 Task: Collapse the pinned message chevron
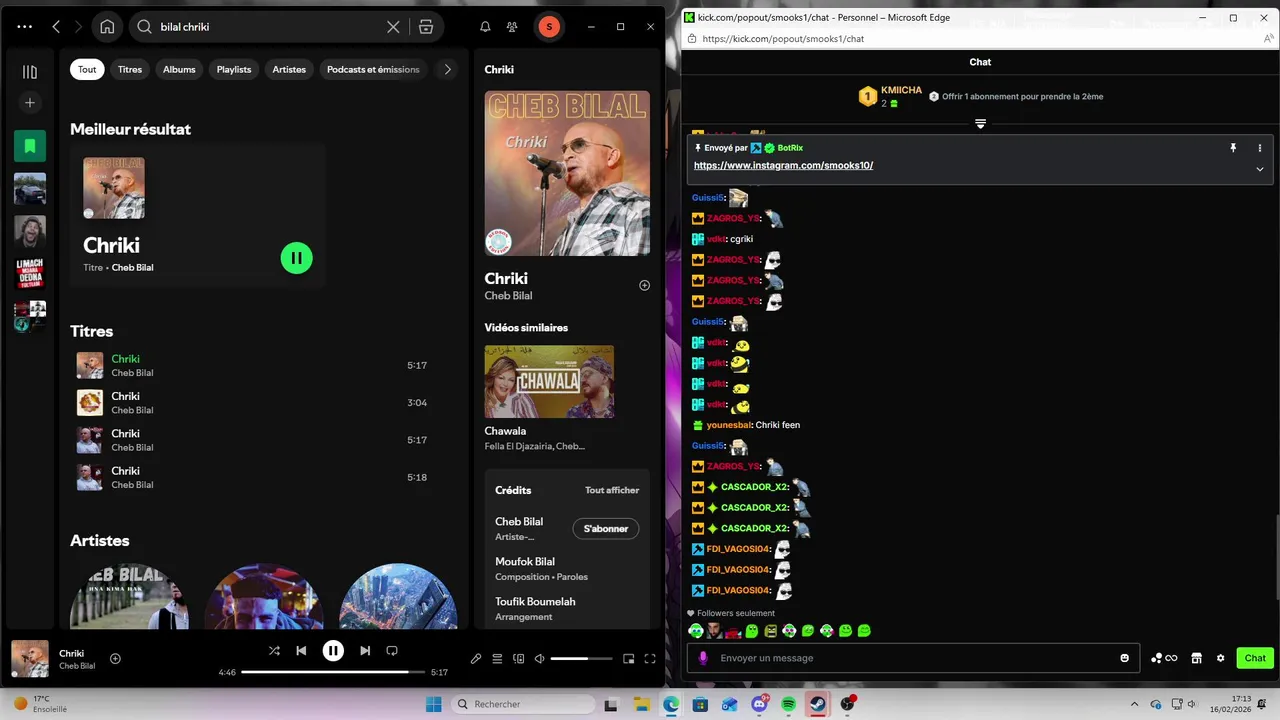click(1260, 169)
